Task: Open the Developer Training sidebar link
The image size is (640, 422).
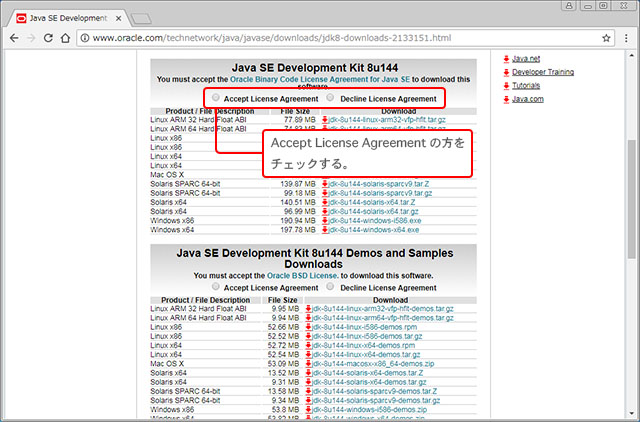Action: [x=543, y=72]
